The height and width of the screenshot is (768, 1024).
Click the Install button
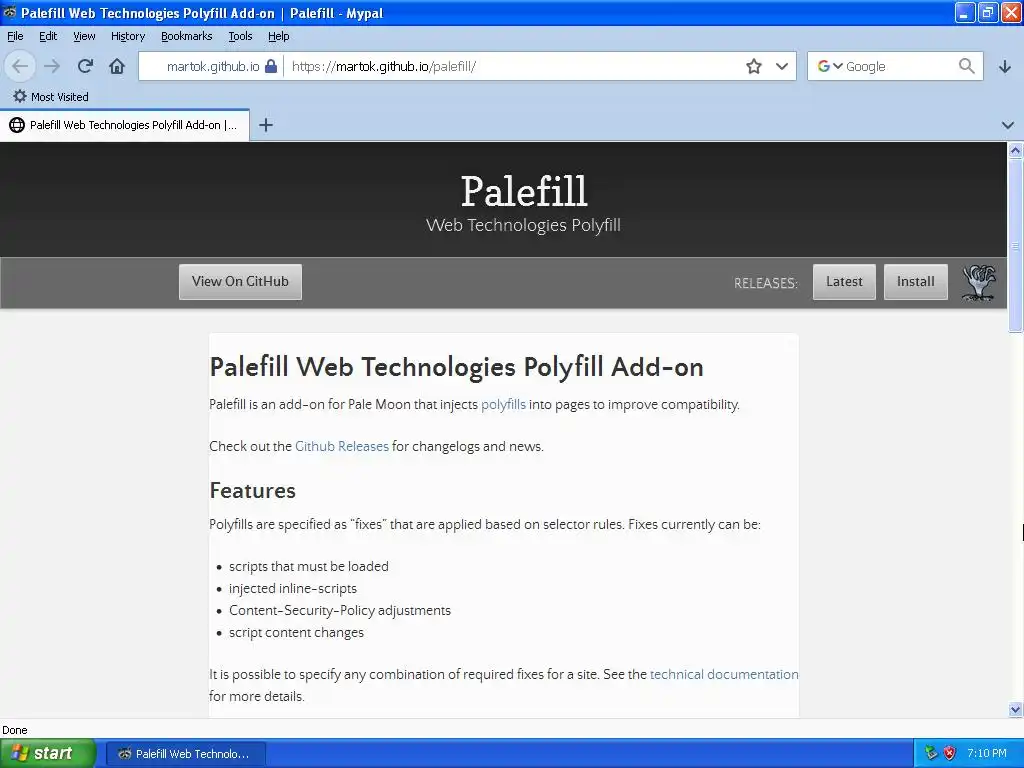coord(916,281)
